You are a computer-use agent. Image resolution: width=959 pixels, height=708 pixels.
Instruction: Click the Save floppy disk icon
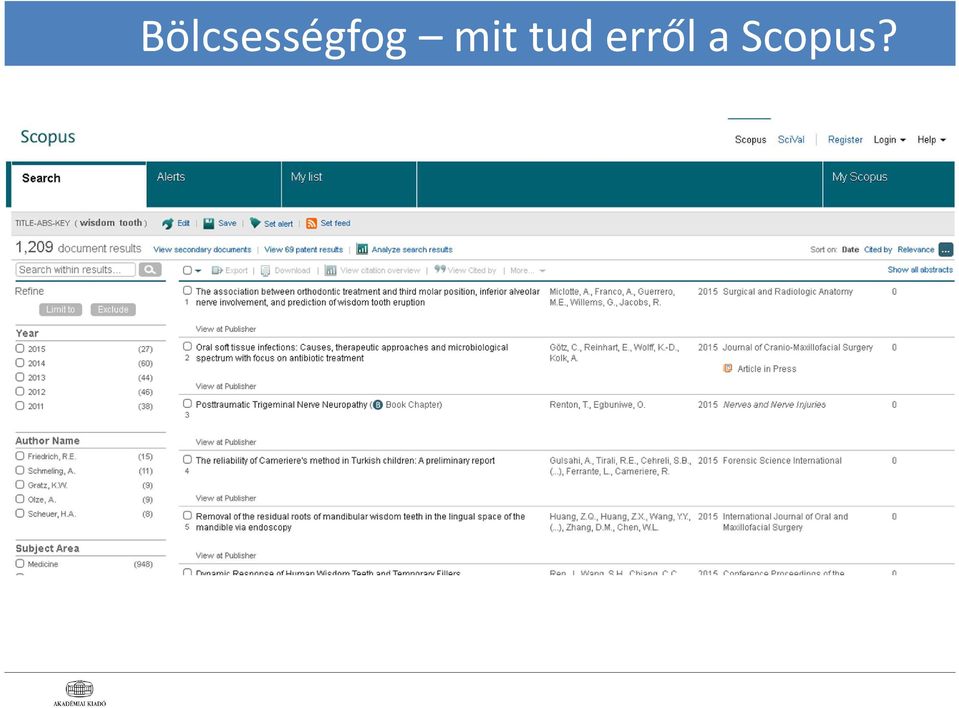point(209,224)
